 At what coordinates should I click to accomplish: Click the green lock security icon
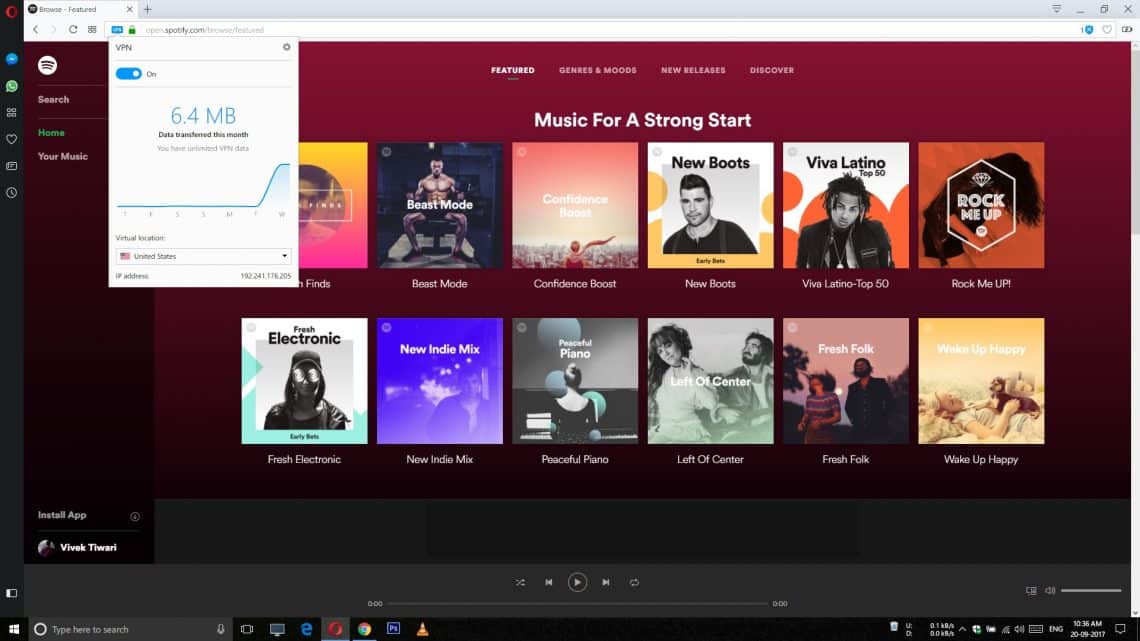coord(132,30)
